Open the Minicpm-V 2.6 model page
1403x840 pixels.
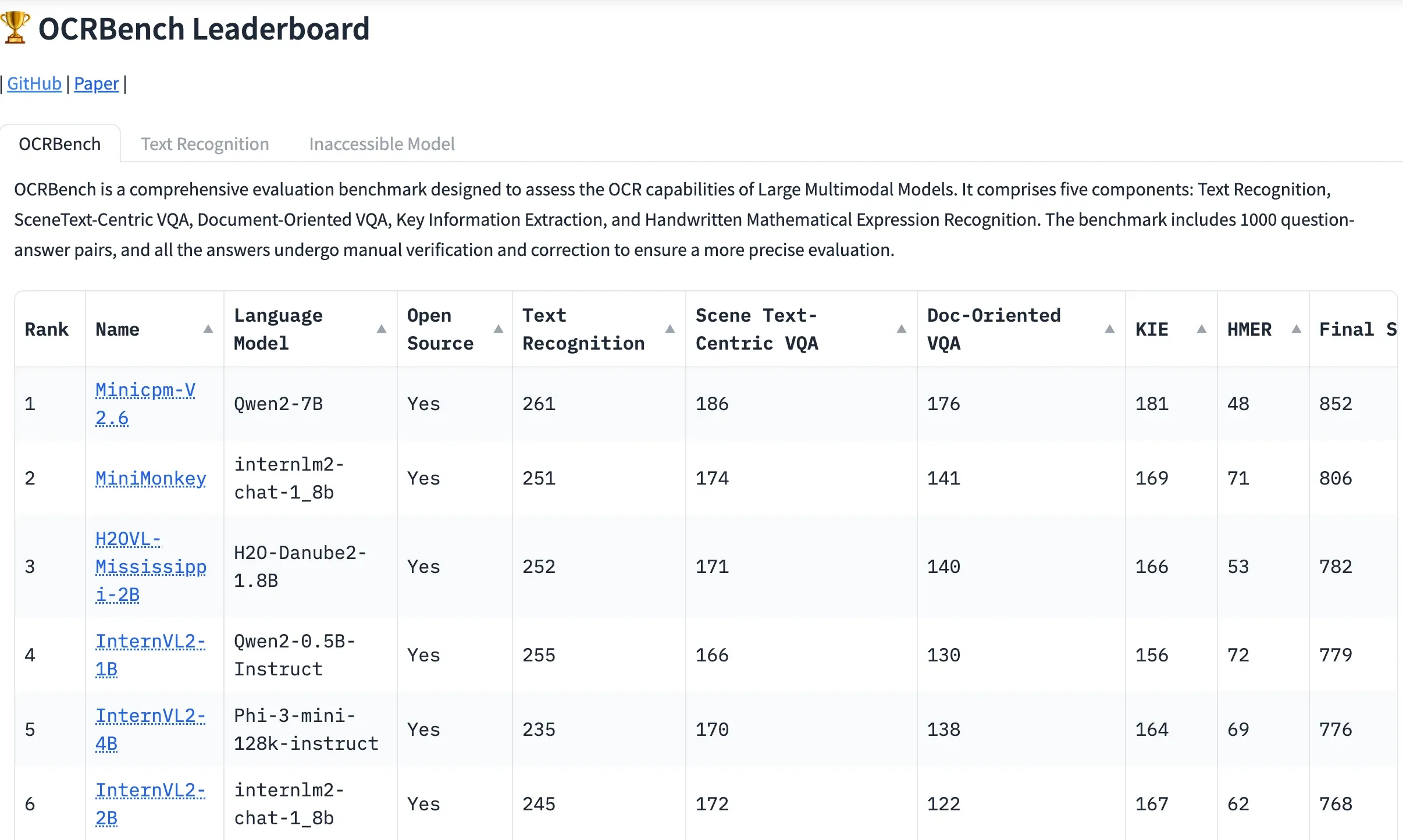[x=145, y=403]
